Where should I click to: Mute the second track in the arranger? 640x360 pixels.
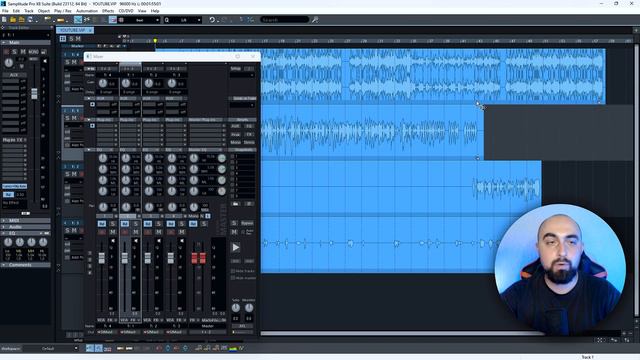pyautogui.click(x=74, y=118)
